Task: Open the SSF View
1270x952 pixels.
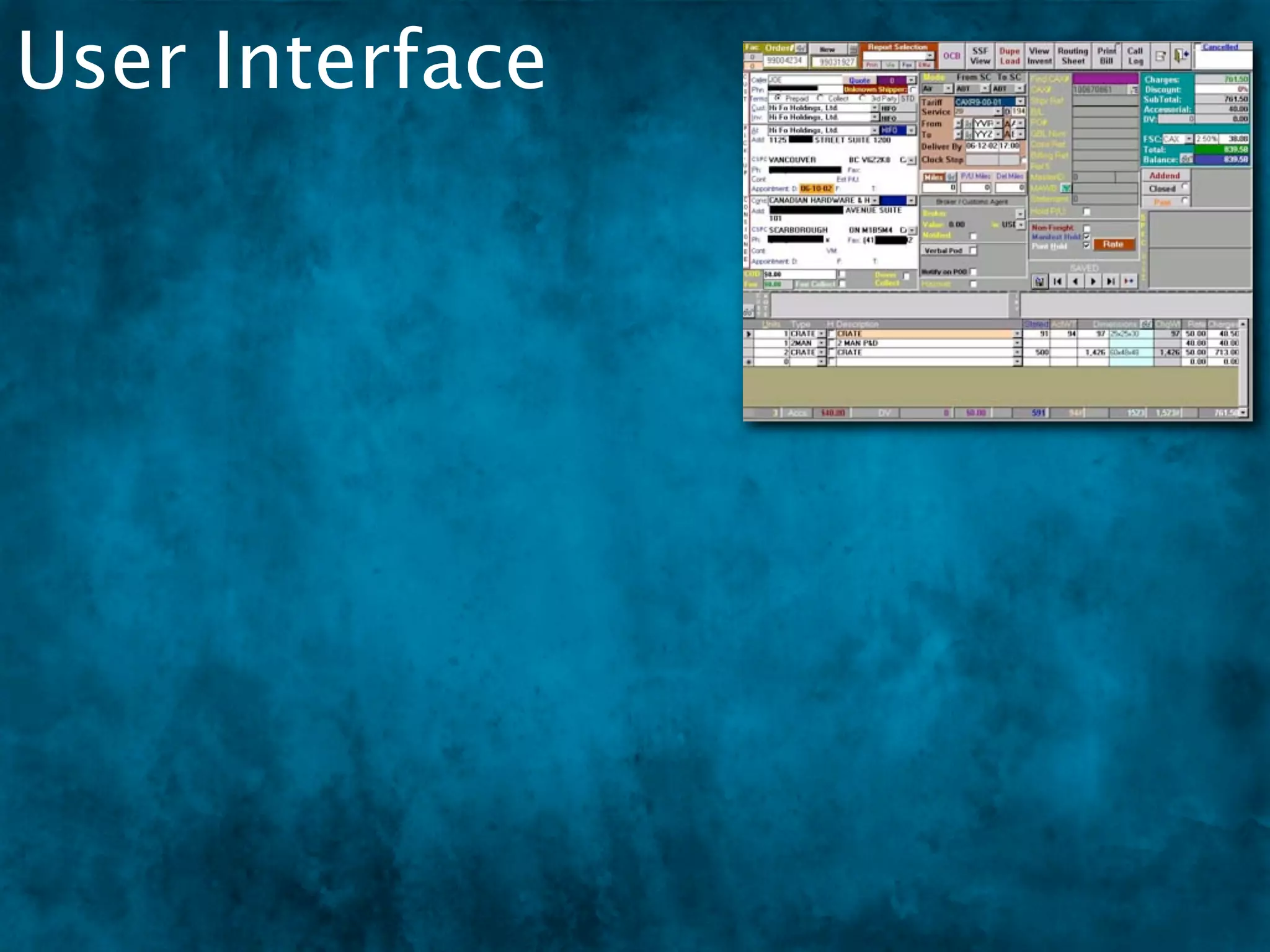Action: pyautogui.click(x=980, y=56)
